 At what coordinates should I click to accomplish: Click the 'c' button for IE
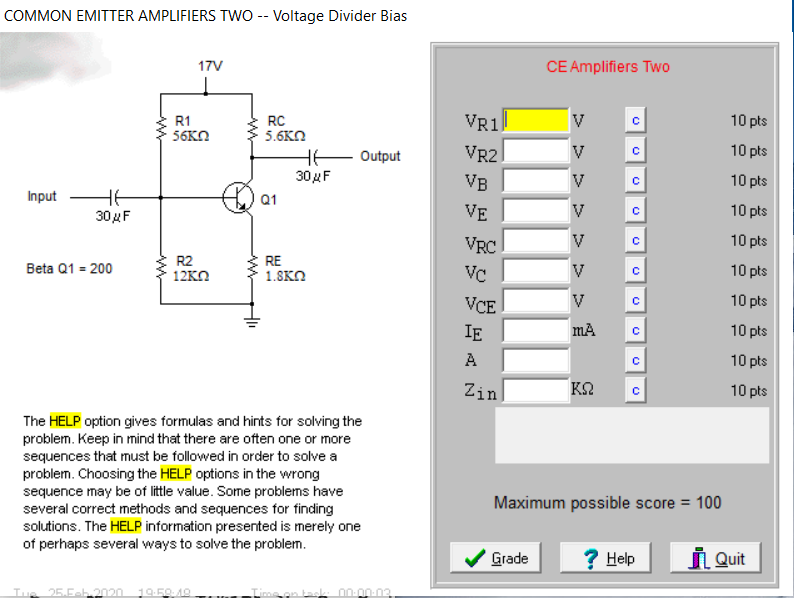[636, 330]
